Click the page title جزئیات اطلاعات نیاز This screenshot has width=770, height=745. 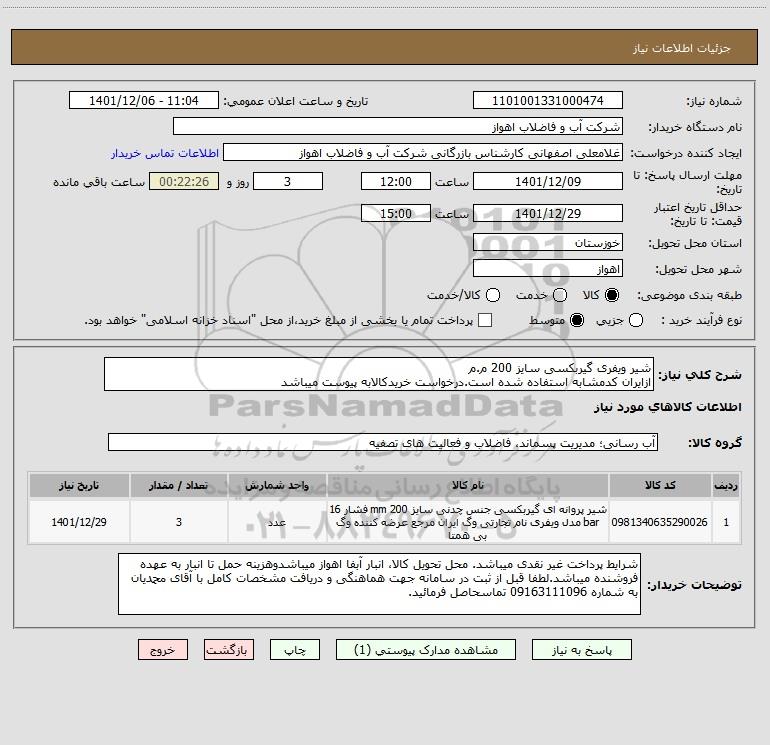pos(682,48)
